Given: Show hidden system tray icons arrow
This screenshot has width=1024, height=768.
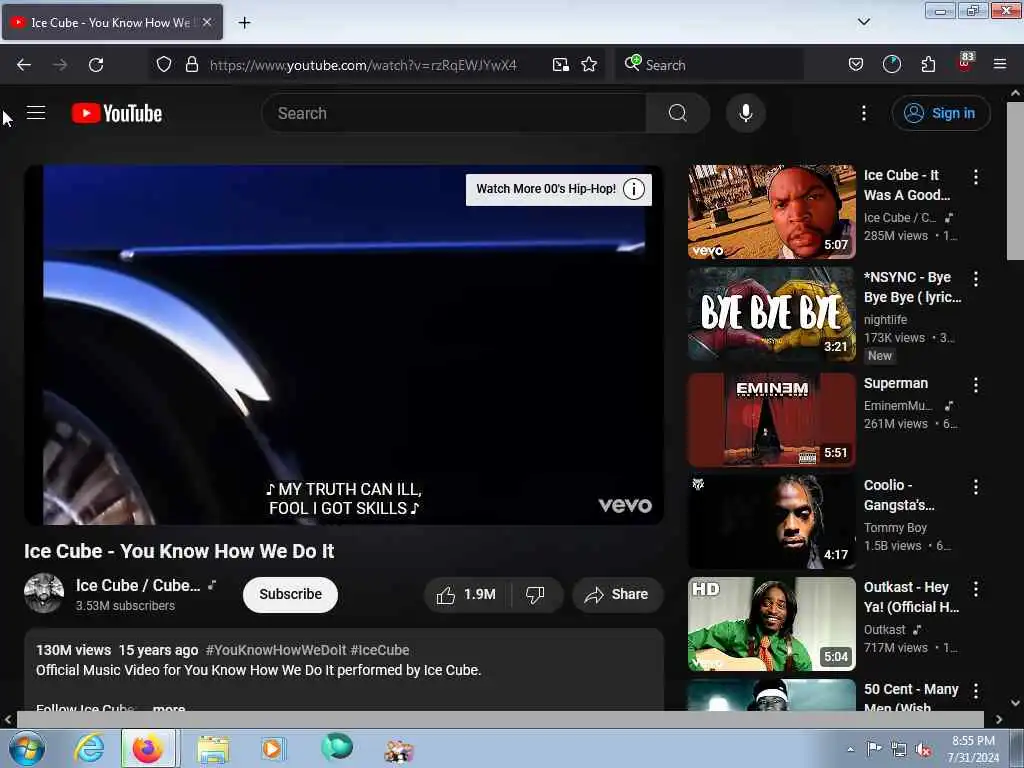Looking at the screenshot, I should [x=850, y=749].
